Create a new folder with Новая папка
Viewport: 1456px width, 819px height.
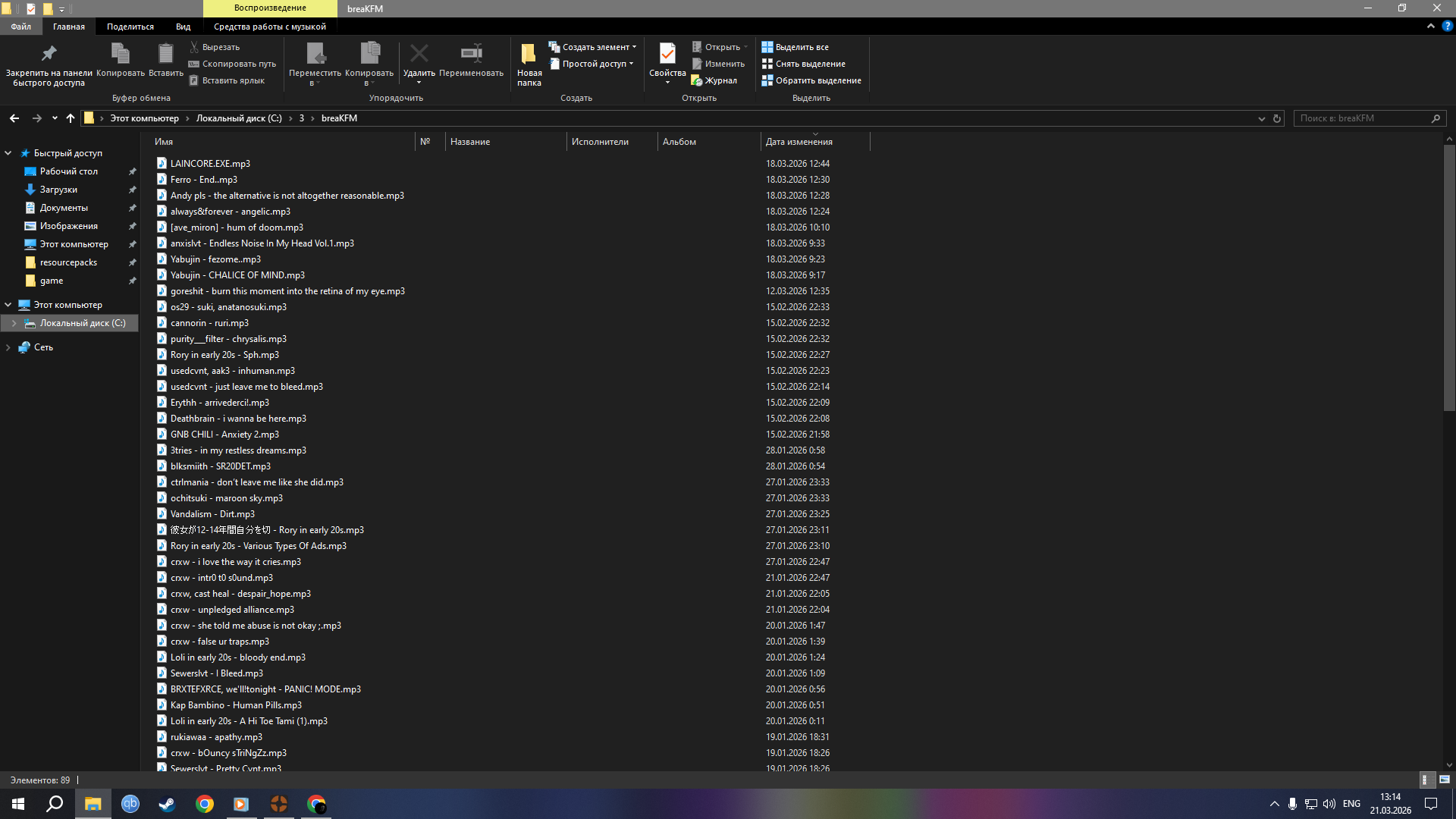click(x=529, y=55)
